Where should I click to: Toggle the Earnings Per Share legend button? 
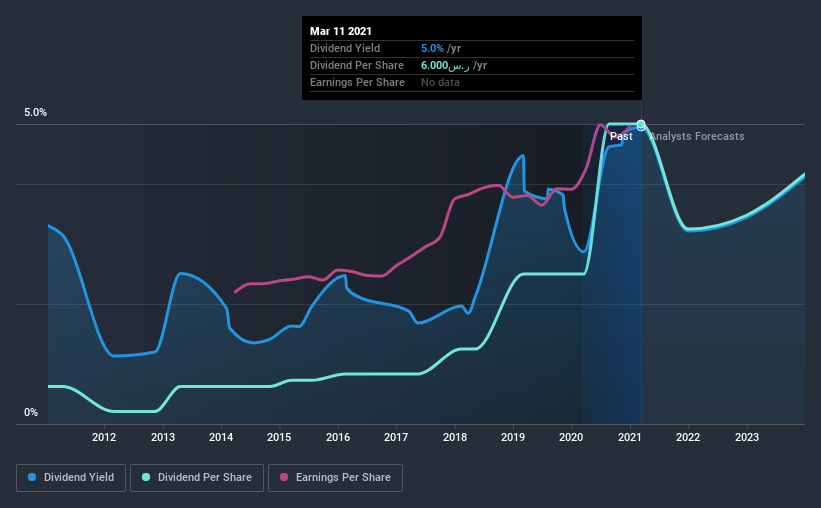(336, 478)
